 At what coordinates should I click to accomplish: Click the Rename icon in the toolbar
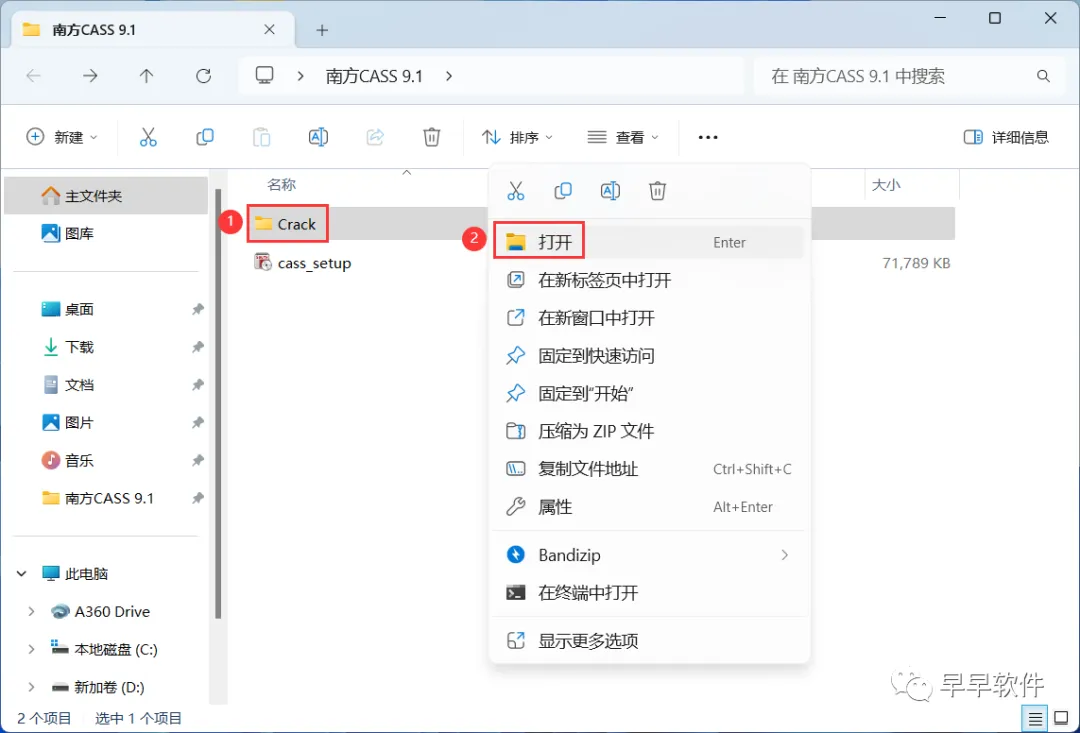318,137
